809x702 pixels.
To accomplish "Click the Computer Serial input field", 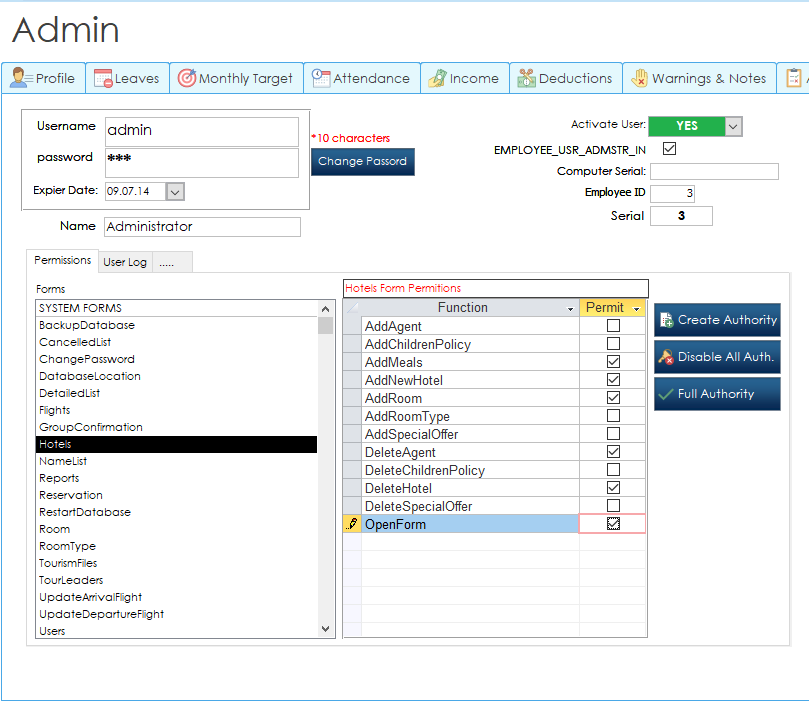I will tap(714, 171).
